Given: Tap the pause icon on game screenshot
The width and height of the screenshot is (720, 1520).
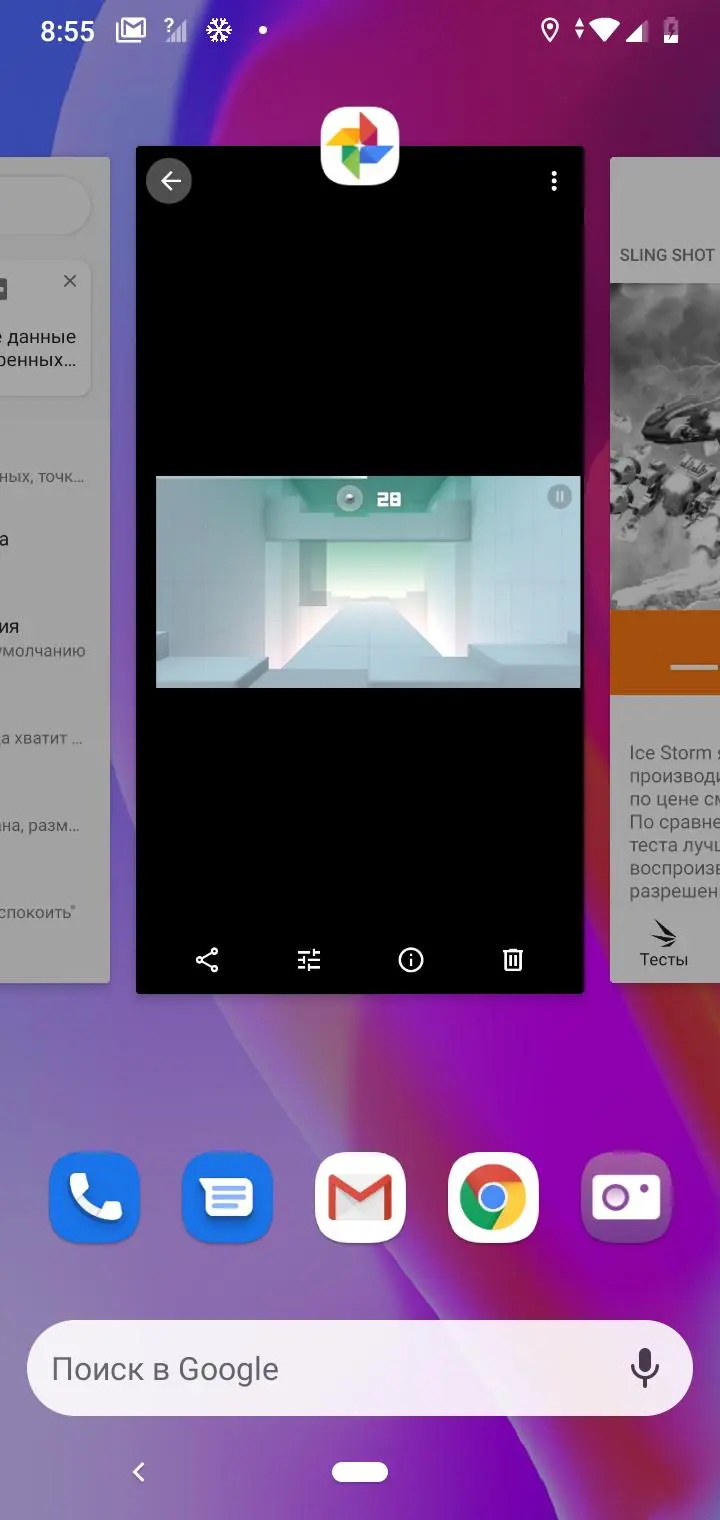Looking at the screenshot, I should click(x=559, y=496).
